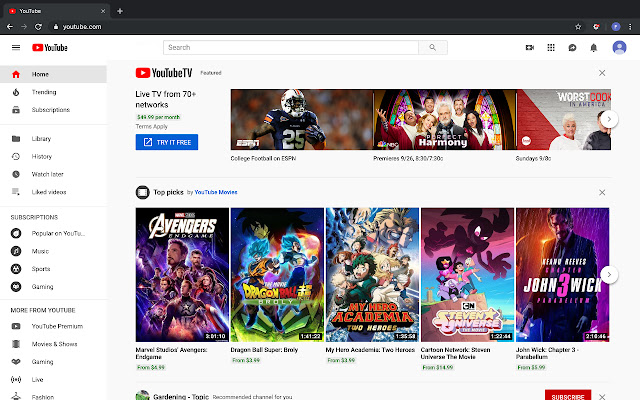640x400 pixels.
Task: Focus the Search input field
Action: (291, 47)
